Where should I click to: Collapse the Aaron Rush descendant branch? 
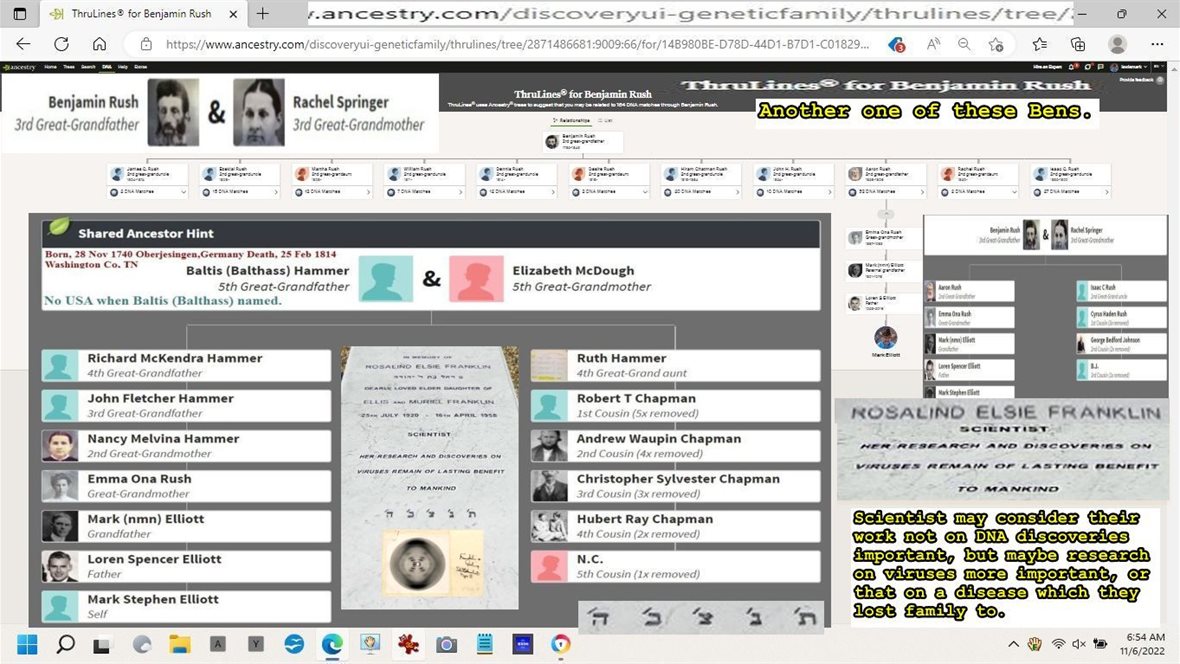884,214
